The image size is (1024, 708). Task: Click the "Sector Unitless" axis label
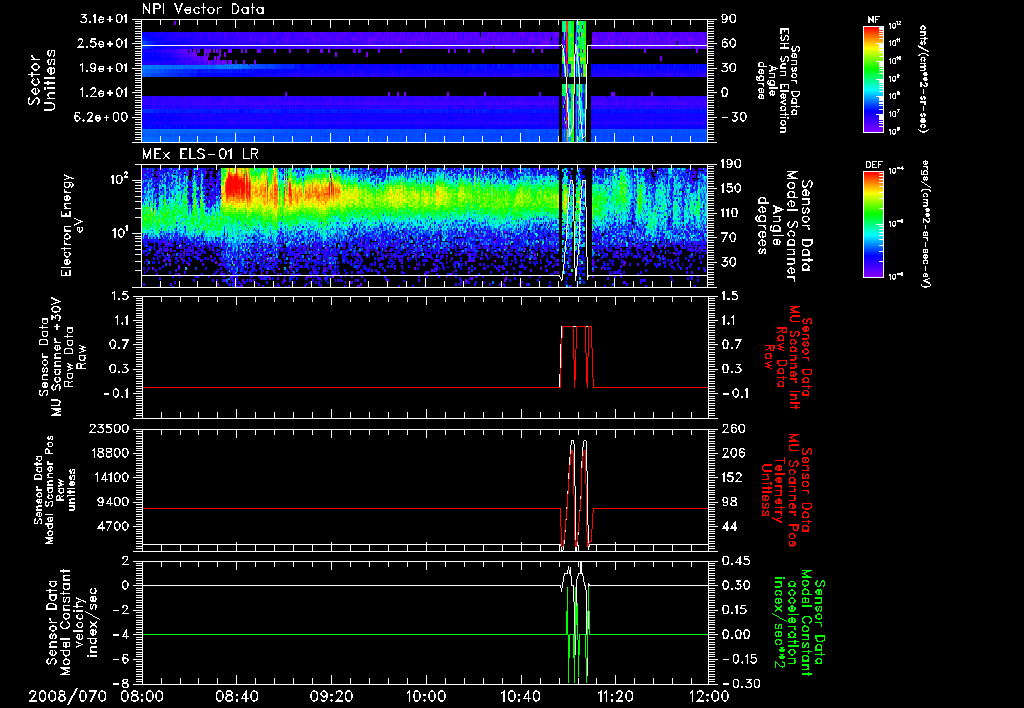[x=42, y=80]
